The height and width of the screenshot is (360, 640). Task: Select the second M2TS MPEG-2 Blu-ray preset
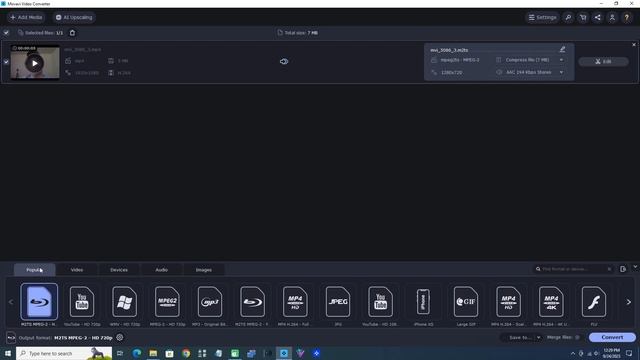click(253, 302)
